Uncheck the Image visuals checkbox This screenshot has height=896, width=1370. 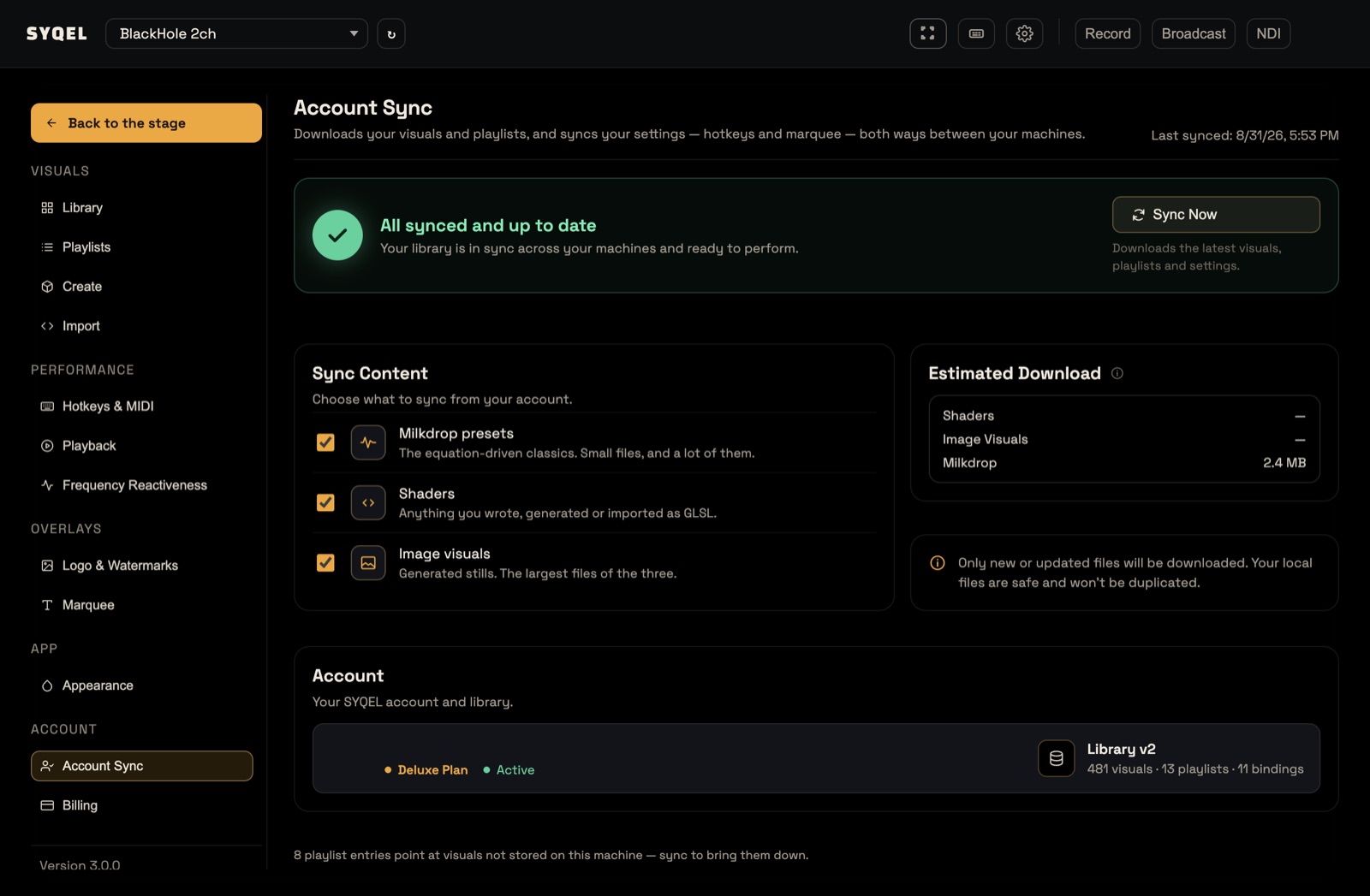coord(325,562)
